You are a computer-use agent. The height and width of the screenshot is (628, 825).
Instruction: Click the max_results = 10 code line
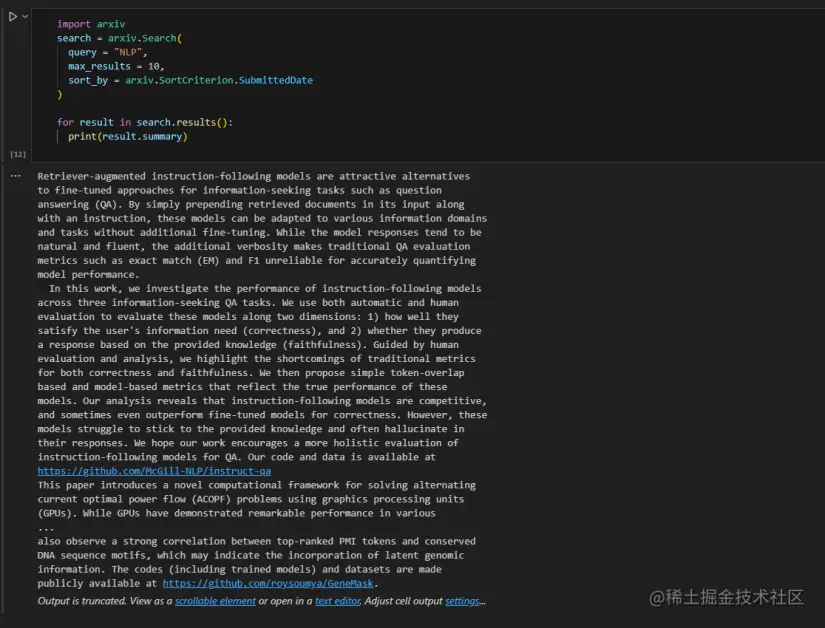[116, 66]
